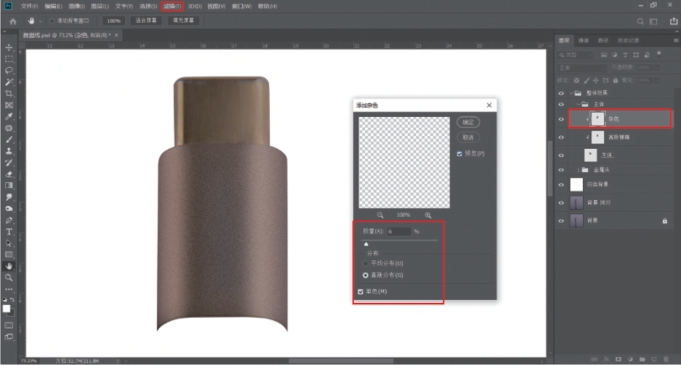The image size is (681, 365).
Task: Select the Brush tool
Action: point(9,139)
